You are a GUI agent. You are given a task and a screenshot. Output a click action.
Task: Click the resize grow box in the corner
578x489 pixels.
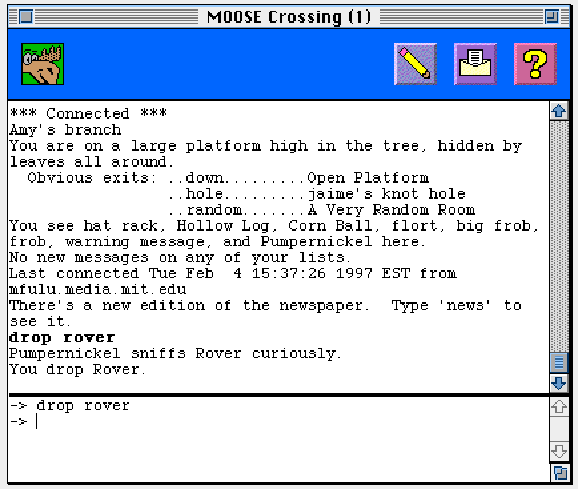tap(560, 472)
